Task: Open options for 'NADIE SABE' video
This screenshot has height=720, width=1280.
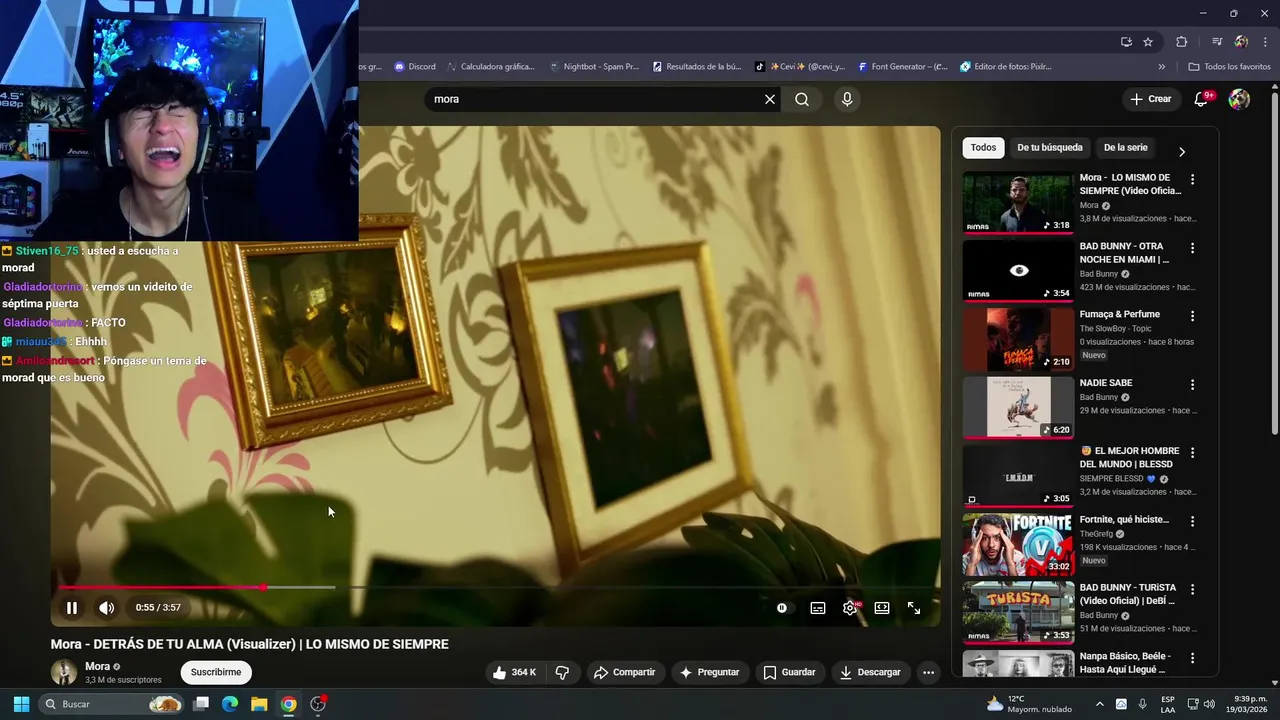Action: [x=1192, y=384]
